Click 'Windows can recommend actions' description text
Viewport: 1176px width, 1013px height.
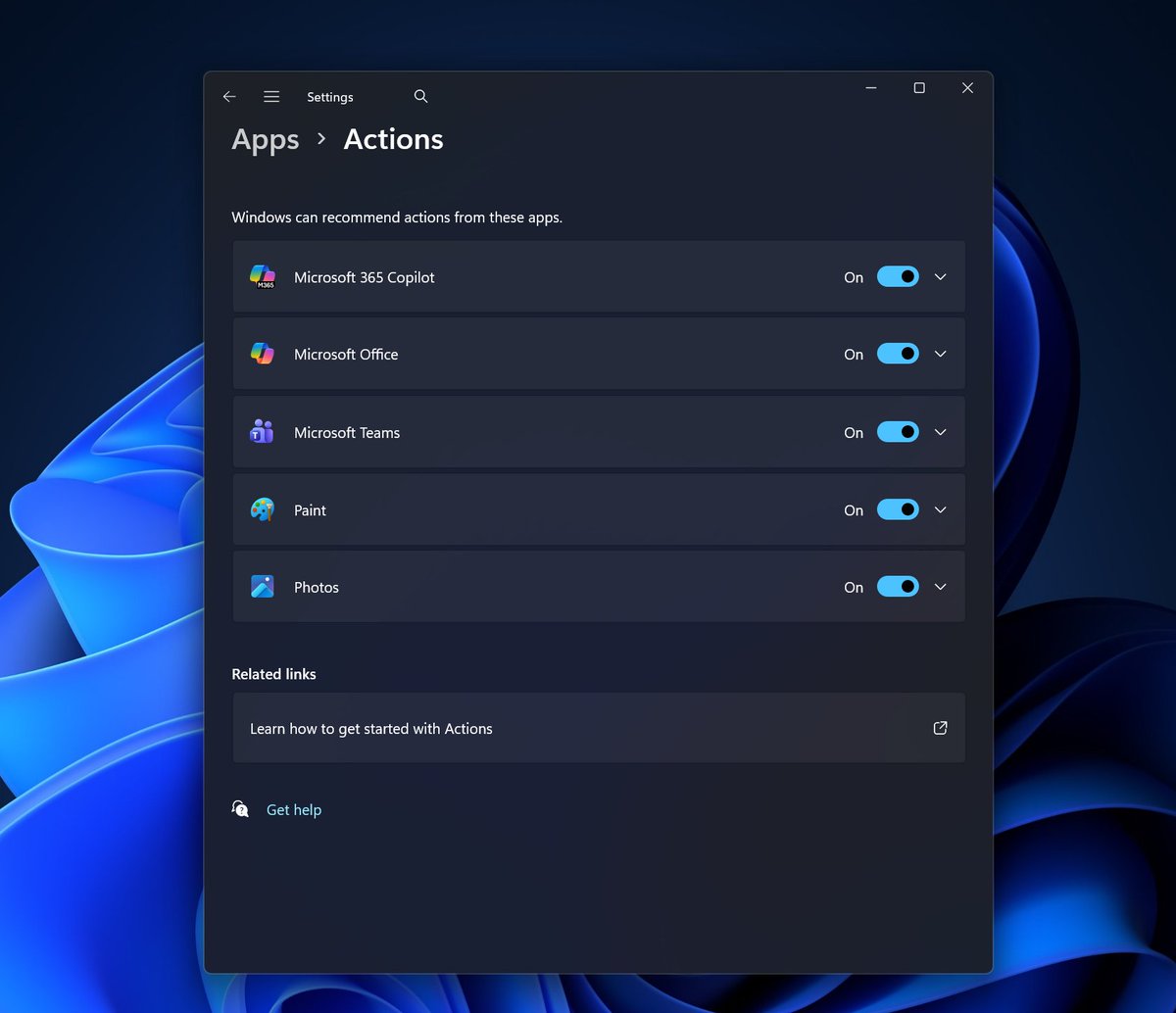point(397,217)
